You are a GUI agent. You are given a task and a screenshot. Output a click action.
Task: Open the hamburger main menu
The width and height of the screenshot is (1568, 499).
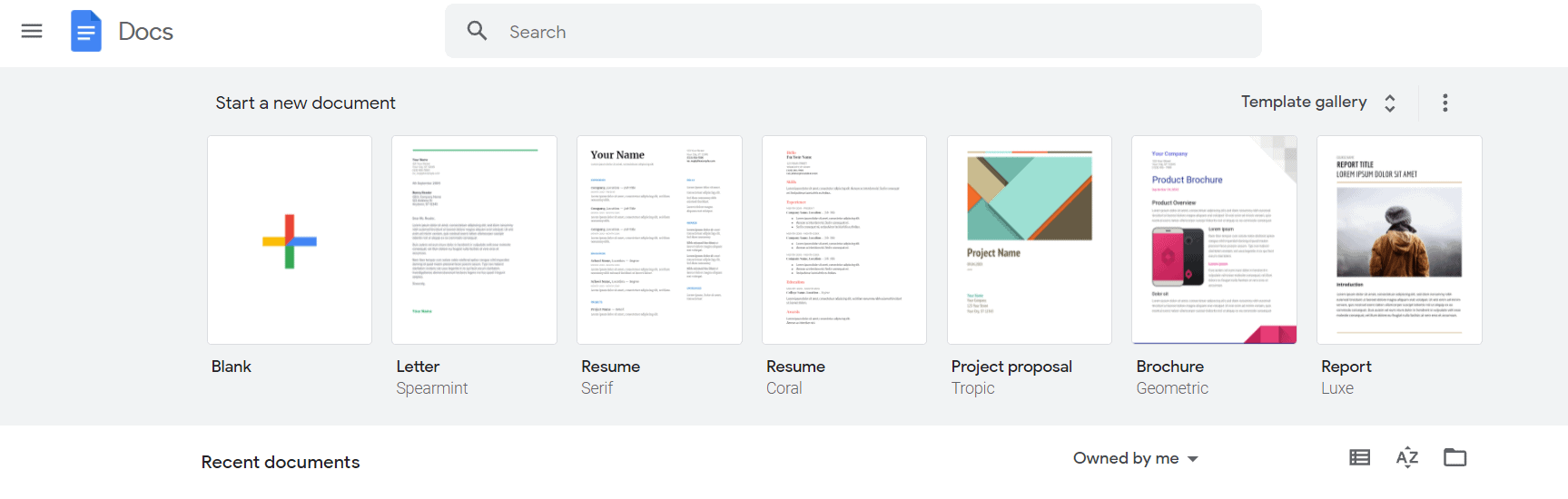tap(32, 31)
